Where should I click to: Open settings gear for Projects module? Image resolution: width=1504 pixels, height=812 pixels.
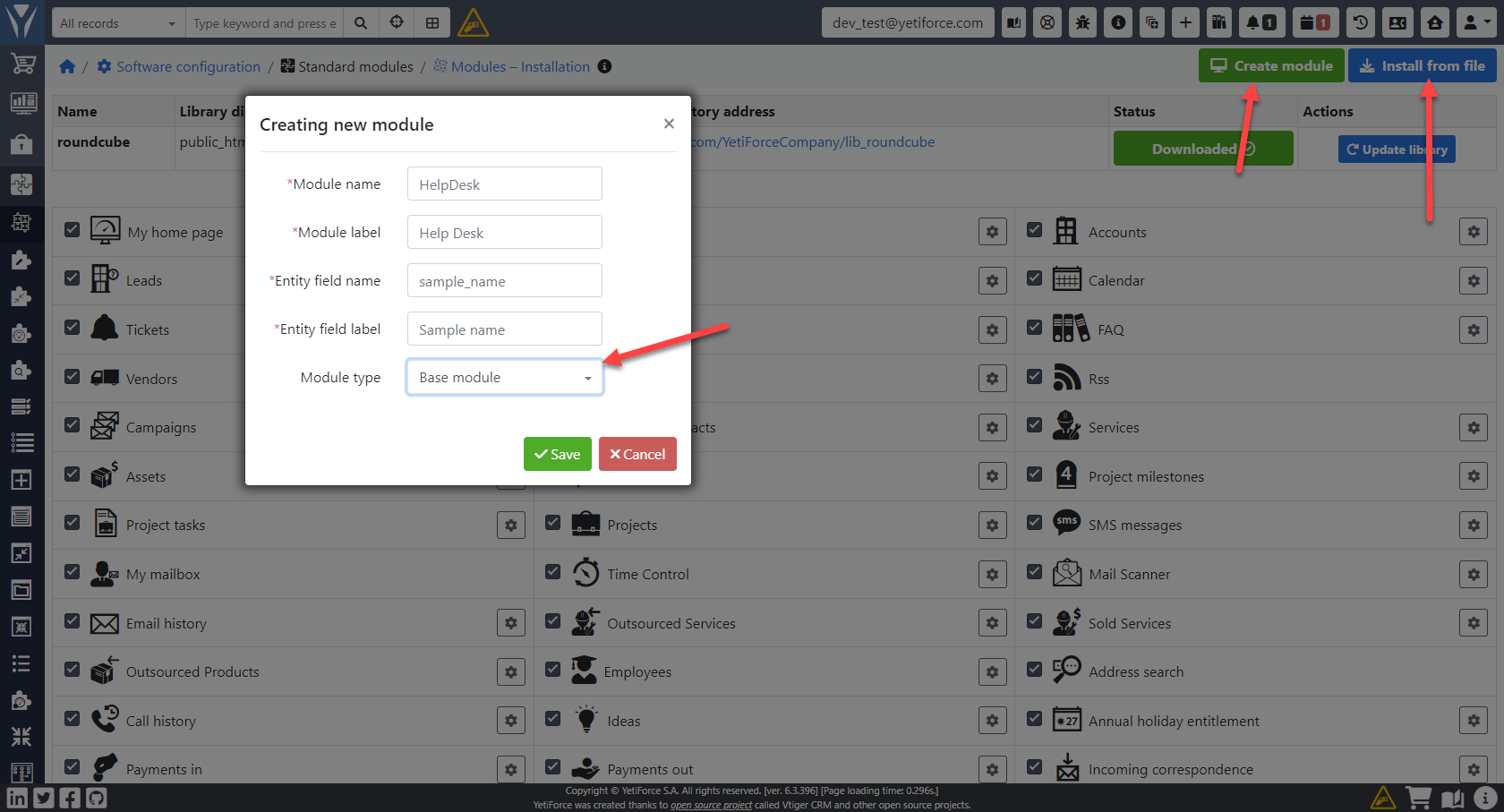pyautogui.click(x=992, y=526)
